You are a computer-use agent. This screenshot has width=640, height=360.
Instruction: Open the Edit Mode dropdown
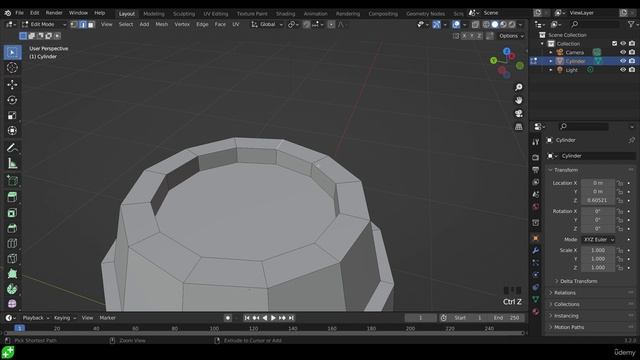tap(44, 24)
